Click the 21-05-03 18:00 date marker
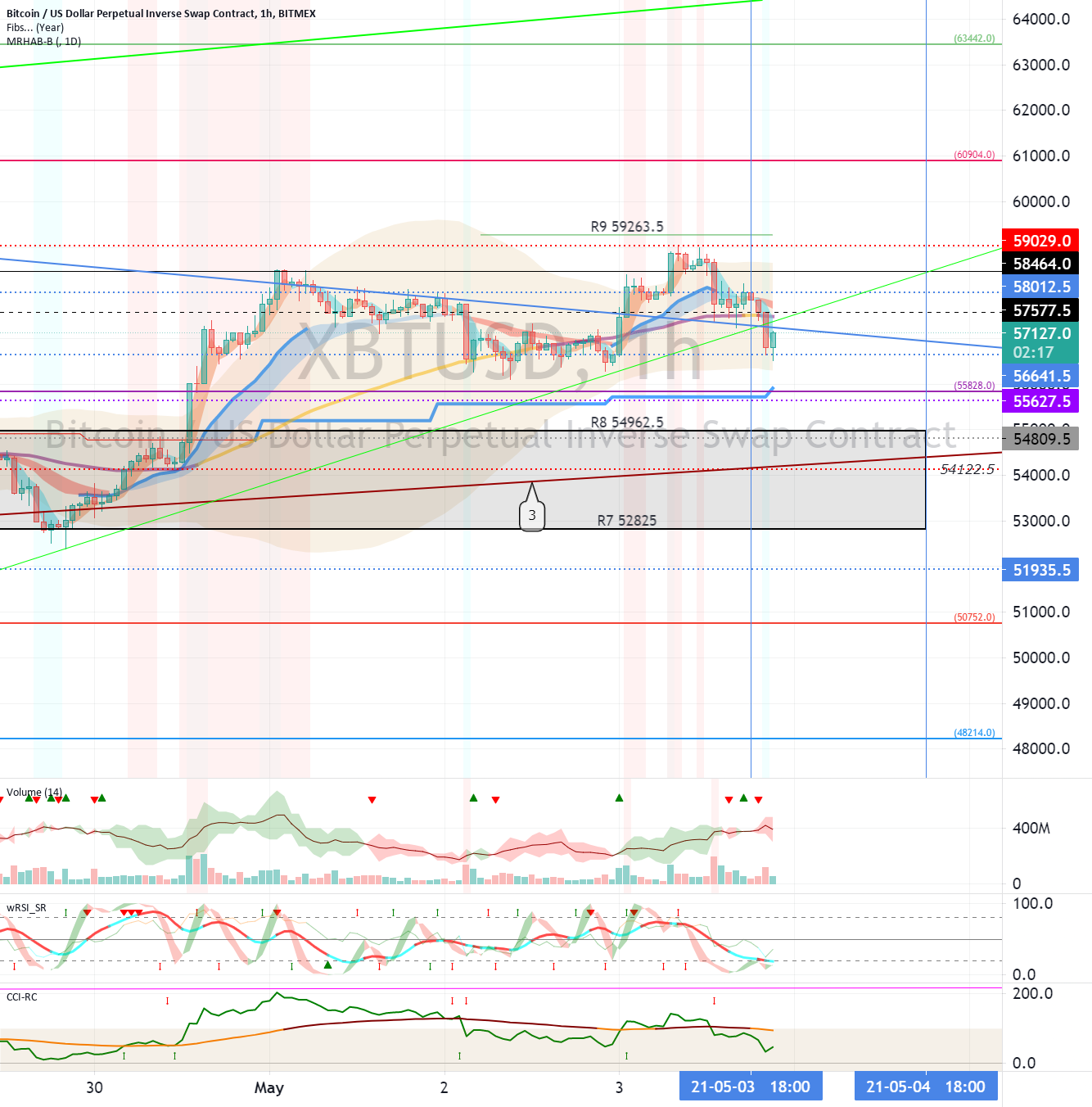The height and width of the screenshot is (1107, 1092). (x=751, y=1087)
